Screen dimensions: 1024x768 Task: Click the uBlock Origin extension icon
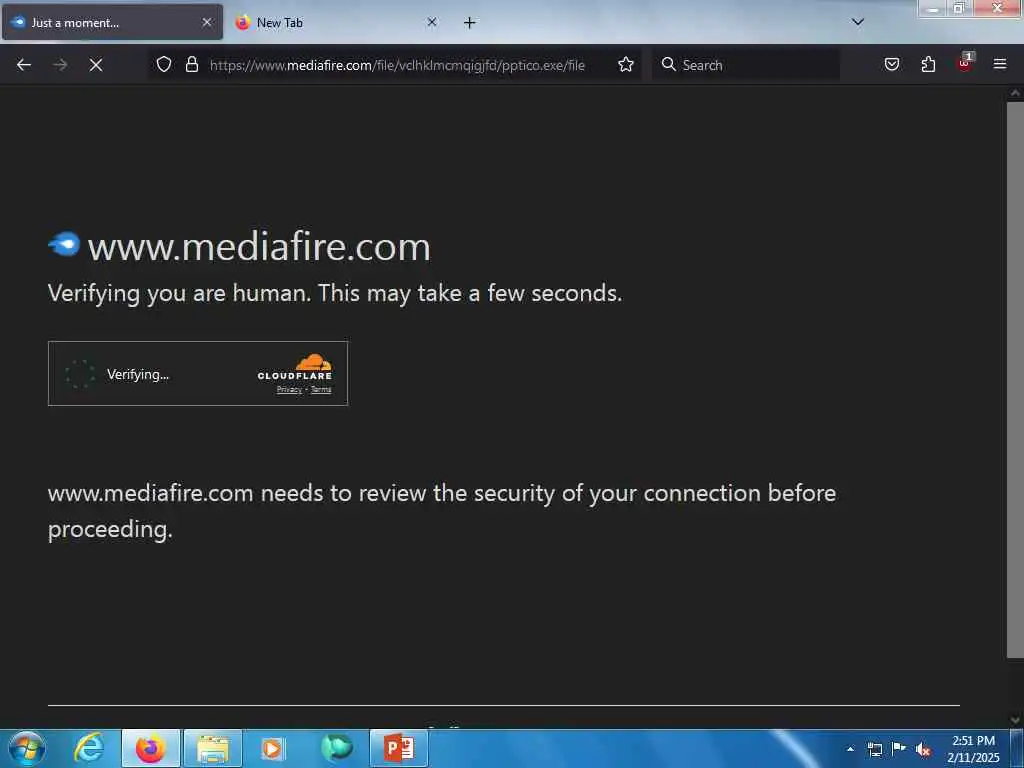(x=965, y=63)
